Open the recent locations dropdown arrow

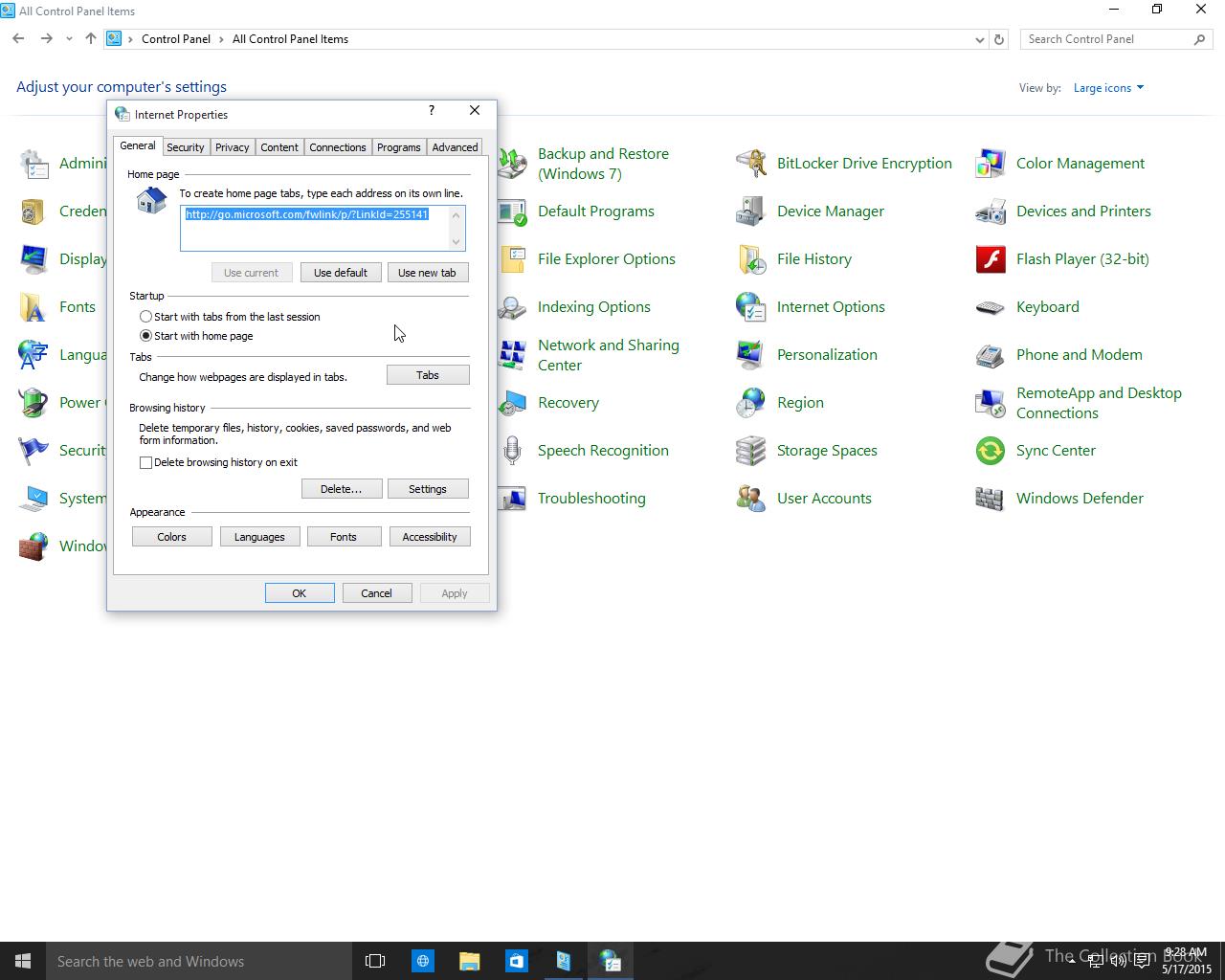coord(69,39)
